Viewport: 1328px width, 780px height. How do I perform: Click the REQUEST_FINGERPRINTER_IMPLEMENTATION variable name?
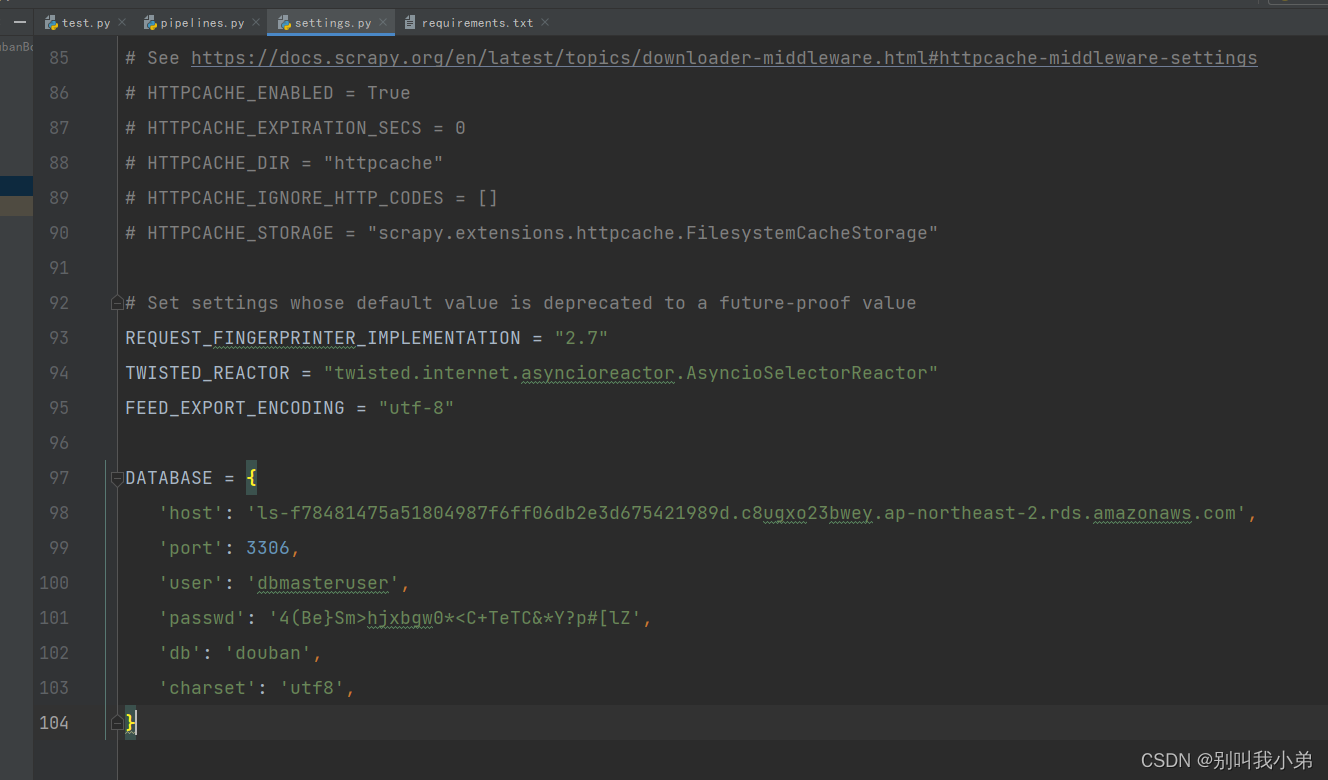tap(323, 338)
